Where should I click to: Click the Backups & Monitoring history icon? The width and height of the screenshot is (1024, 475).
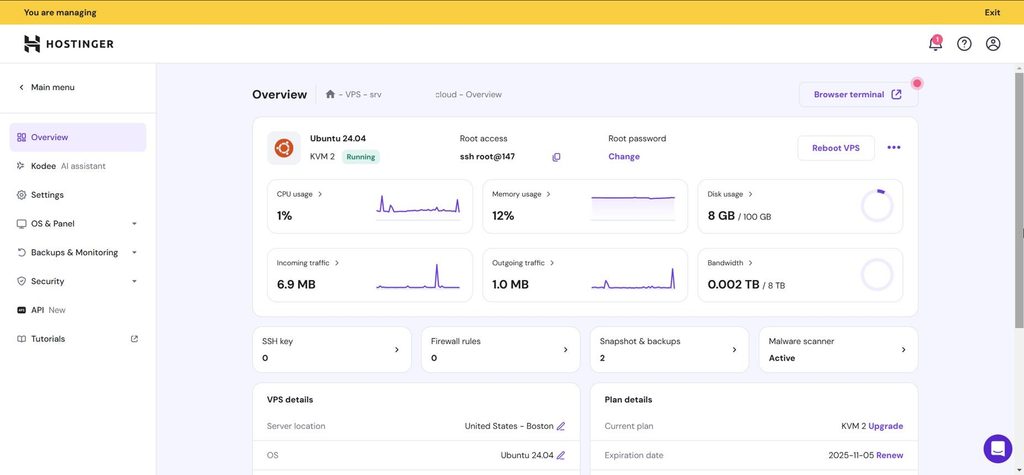22,252
